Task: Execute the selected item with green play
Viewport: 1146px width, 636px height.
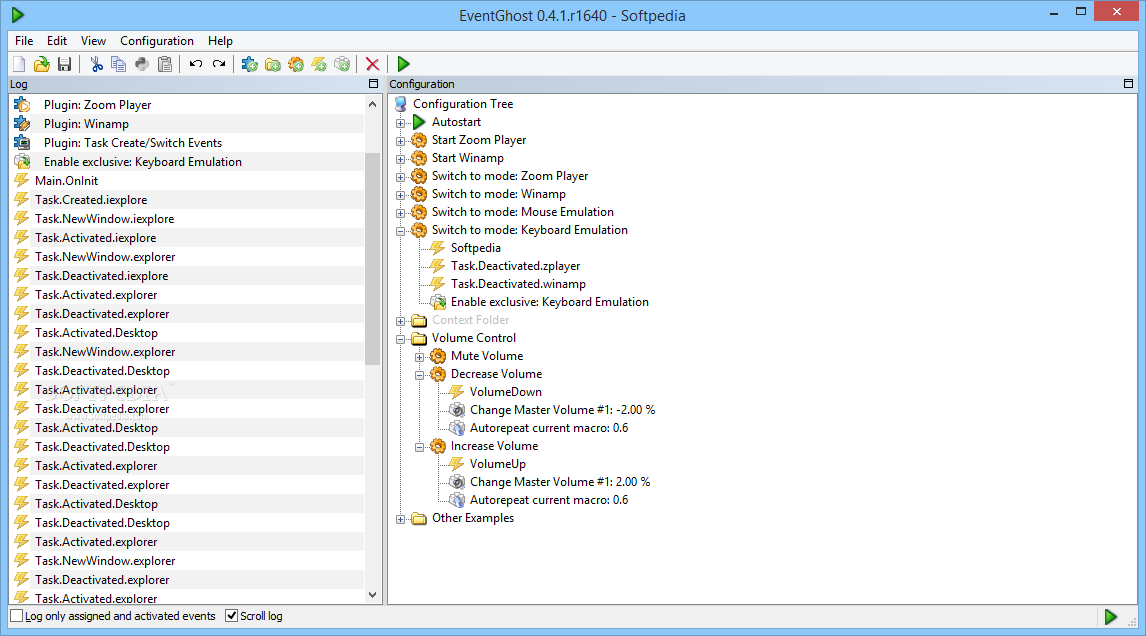Action: (x=403, y=64)
